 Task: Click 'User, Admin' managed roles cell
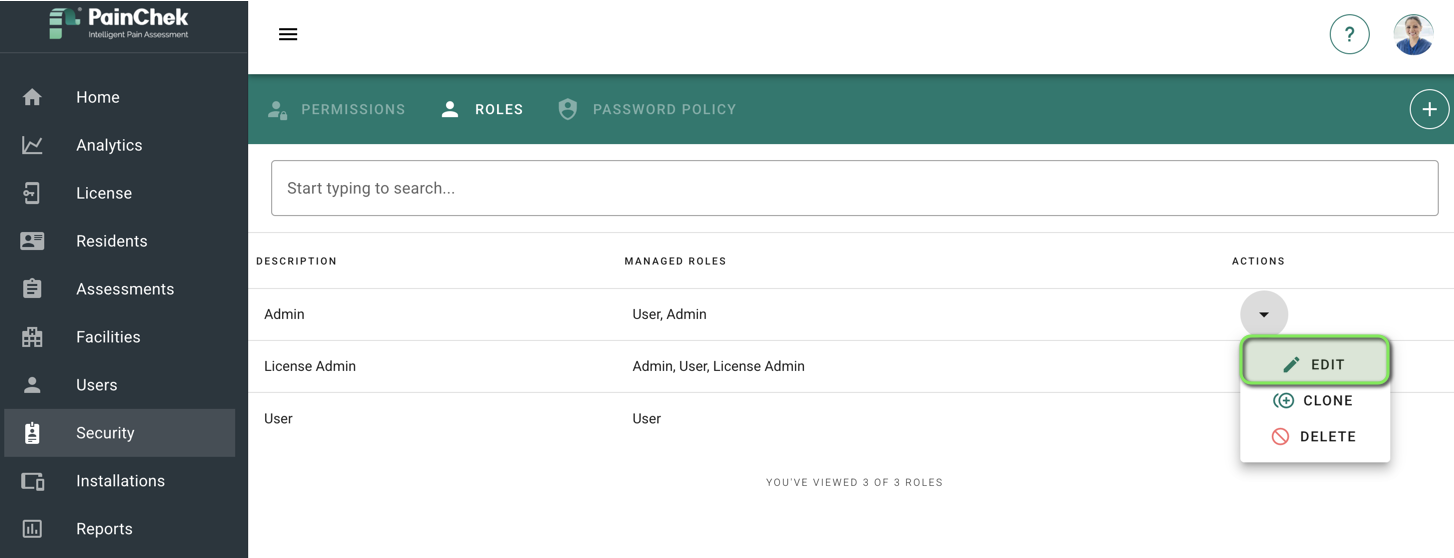click(669, 314)
